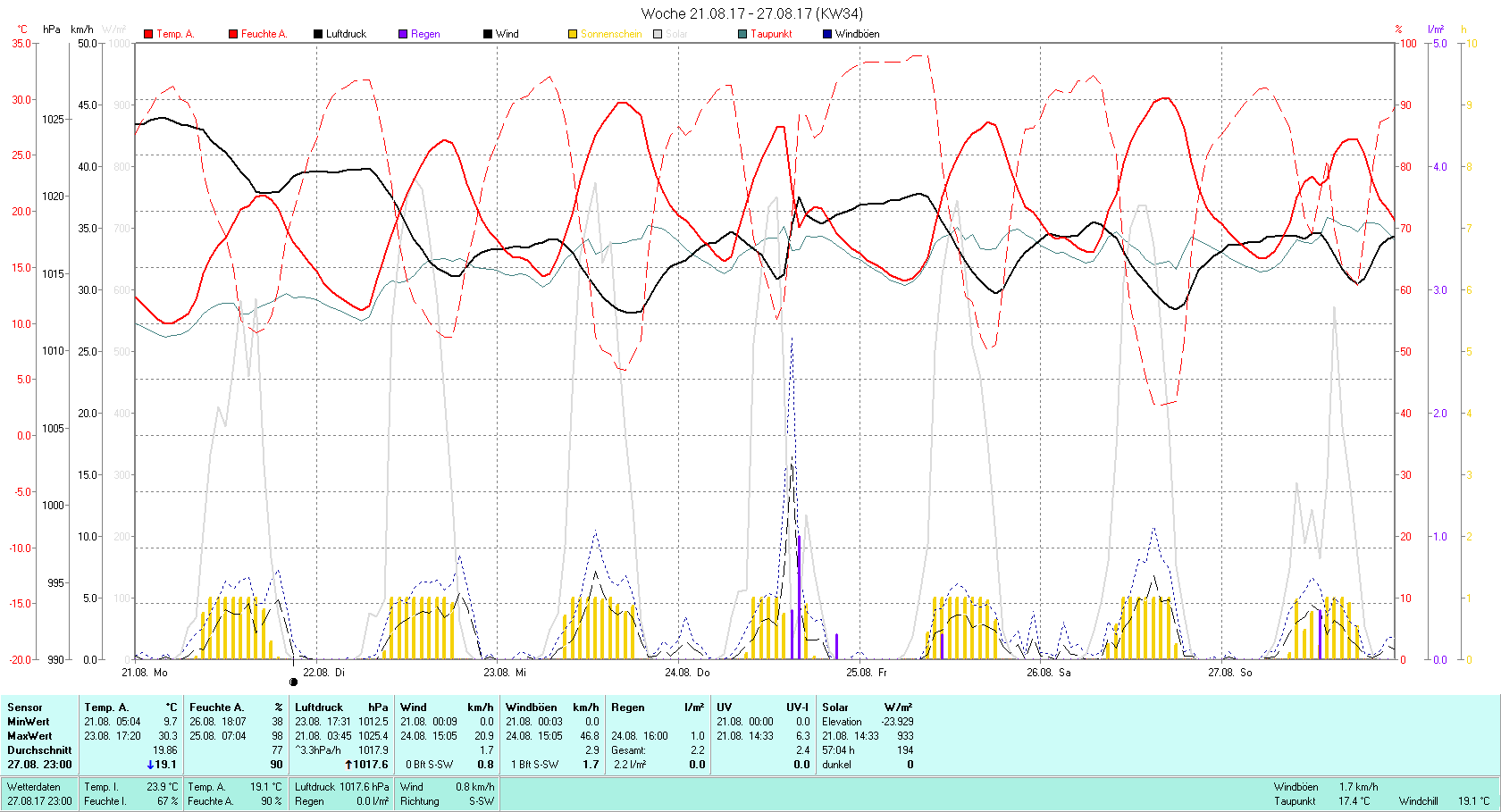
Task: Click the '25.08. Fr' date axis label
Action: pos(866,673)
